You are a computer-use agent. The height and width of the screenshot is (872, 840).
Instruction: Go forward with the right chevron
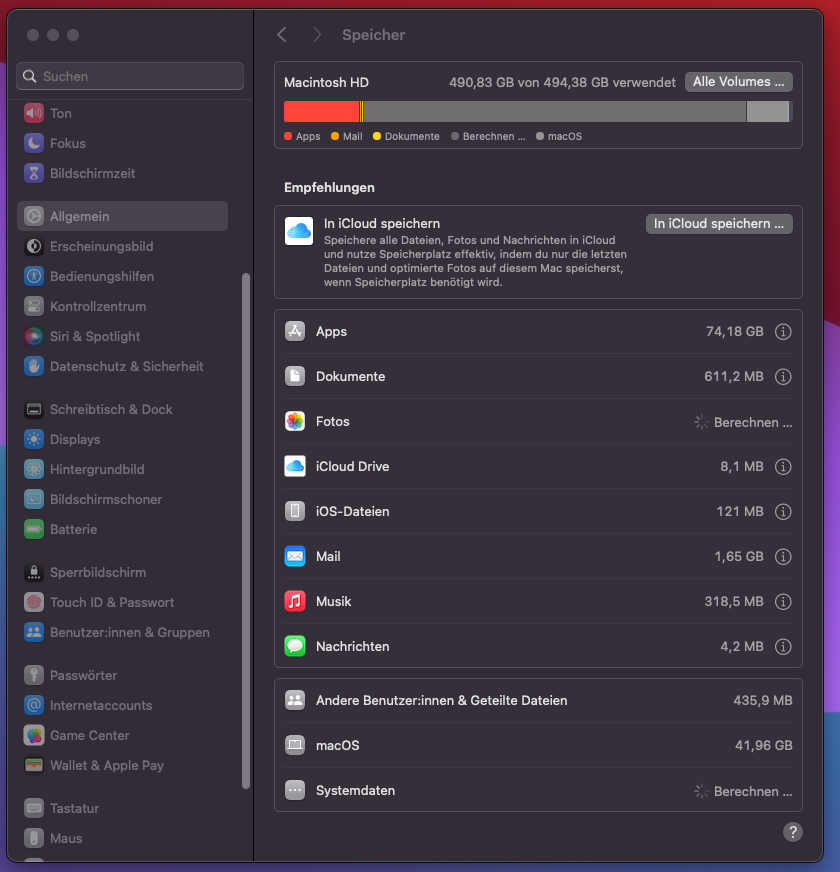coord(317,35)
